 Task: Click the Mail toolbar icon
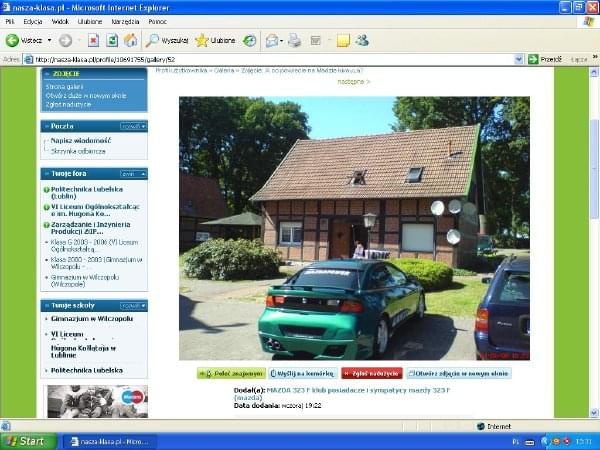click(x=272, y=41)
